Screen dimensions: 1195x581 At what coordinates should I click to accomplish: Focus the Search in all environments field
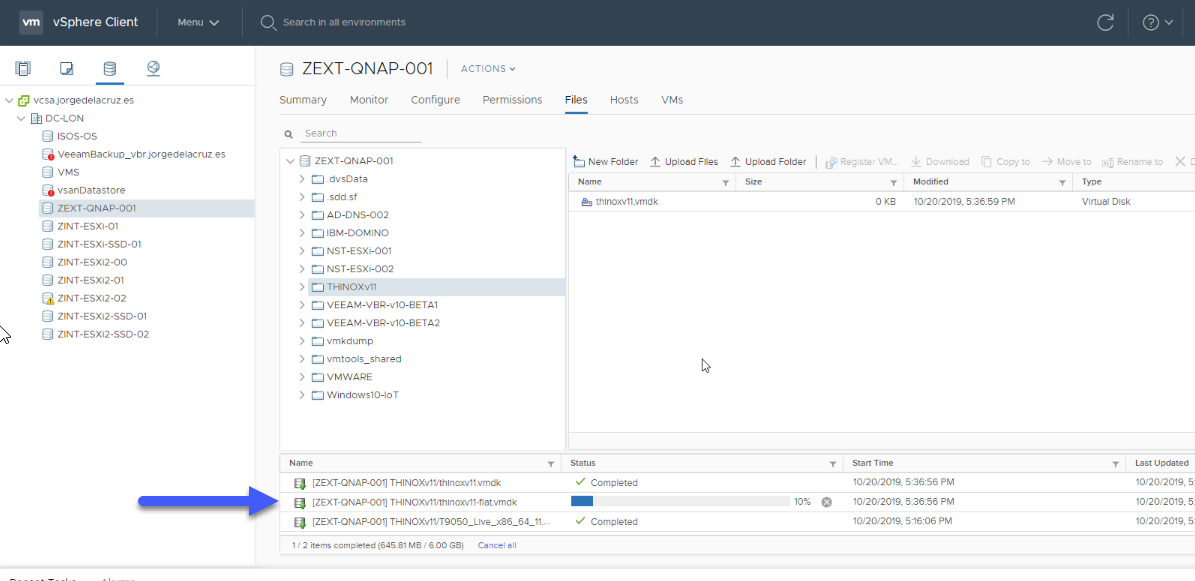coord(344,22)
